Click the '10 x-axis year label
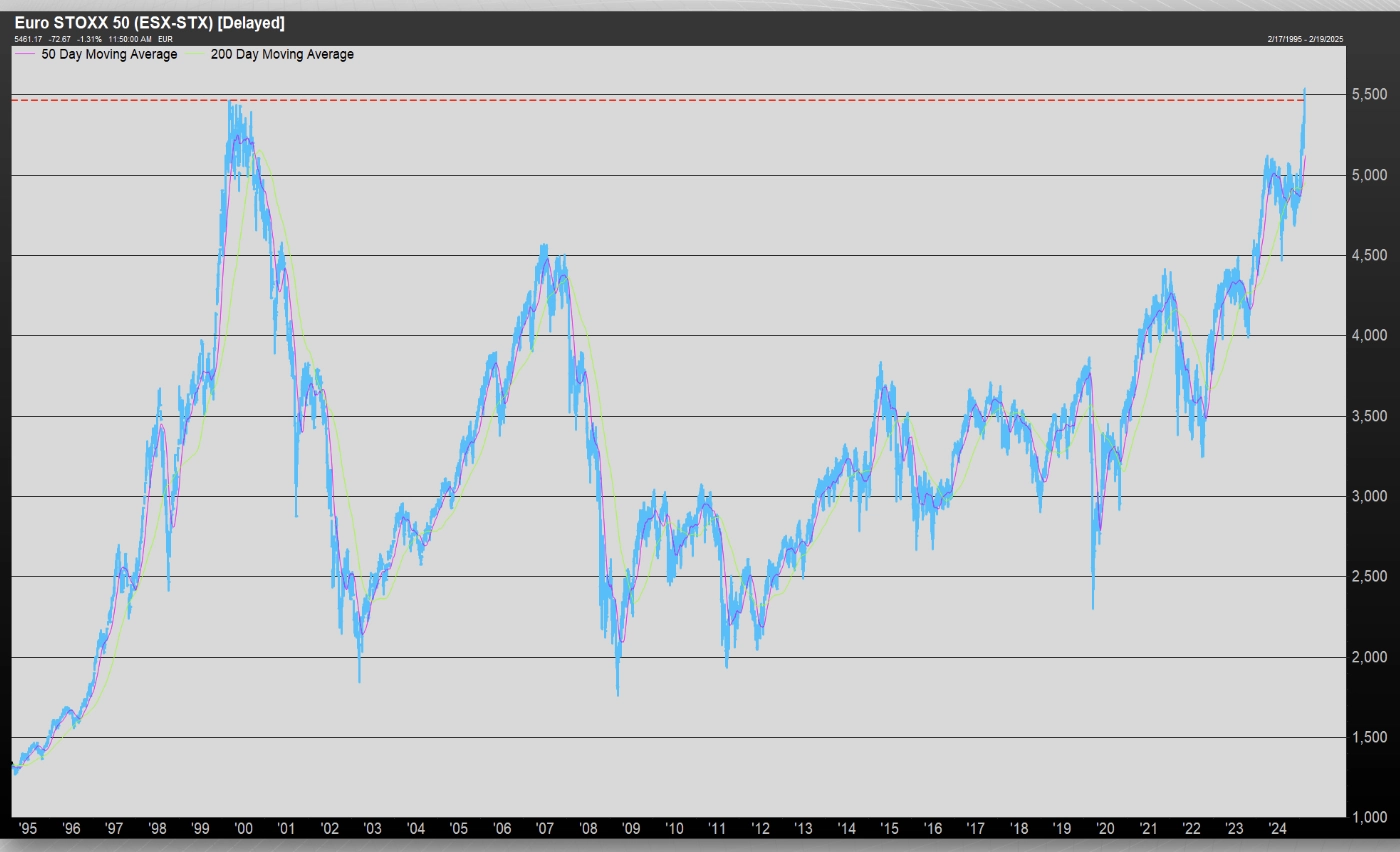Screen dimensions: 1400x852 [674, 828]
